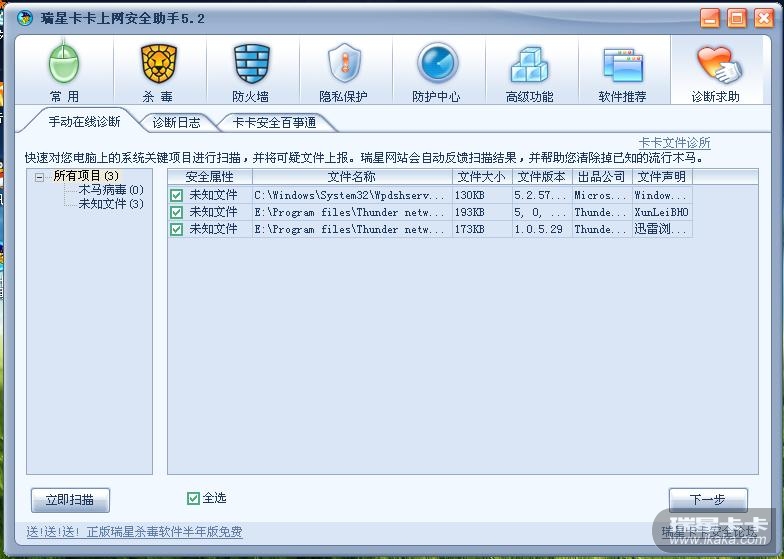Click the Window... declaration cell
The height and width of the screenshot is (559, 784).
pos(660,195)
